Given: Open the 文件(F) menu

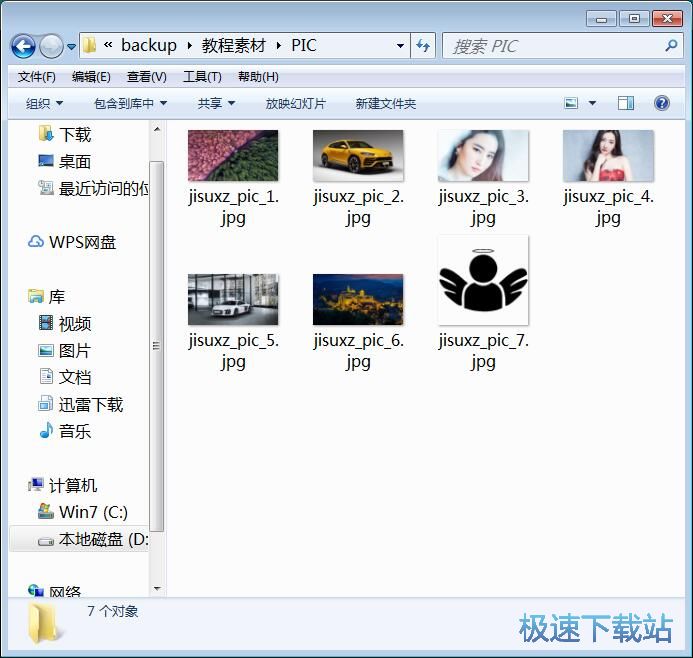Looking at the screenshot, I should click(37, 77).
